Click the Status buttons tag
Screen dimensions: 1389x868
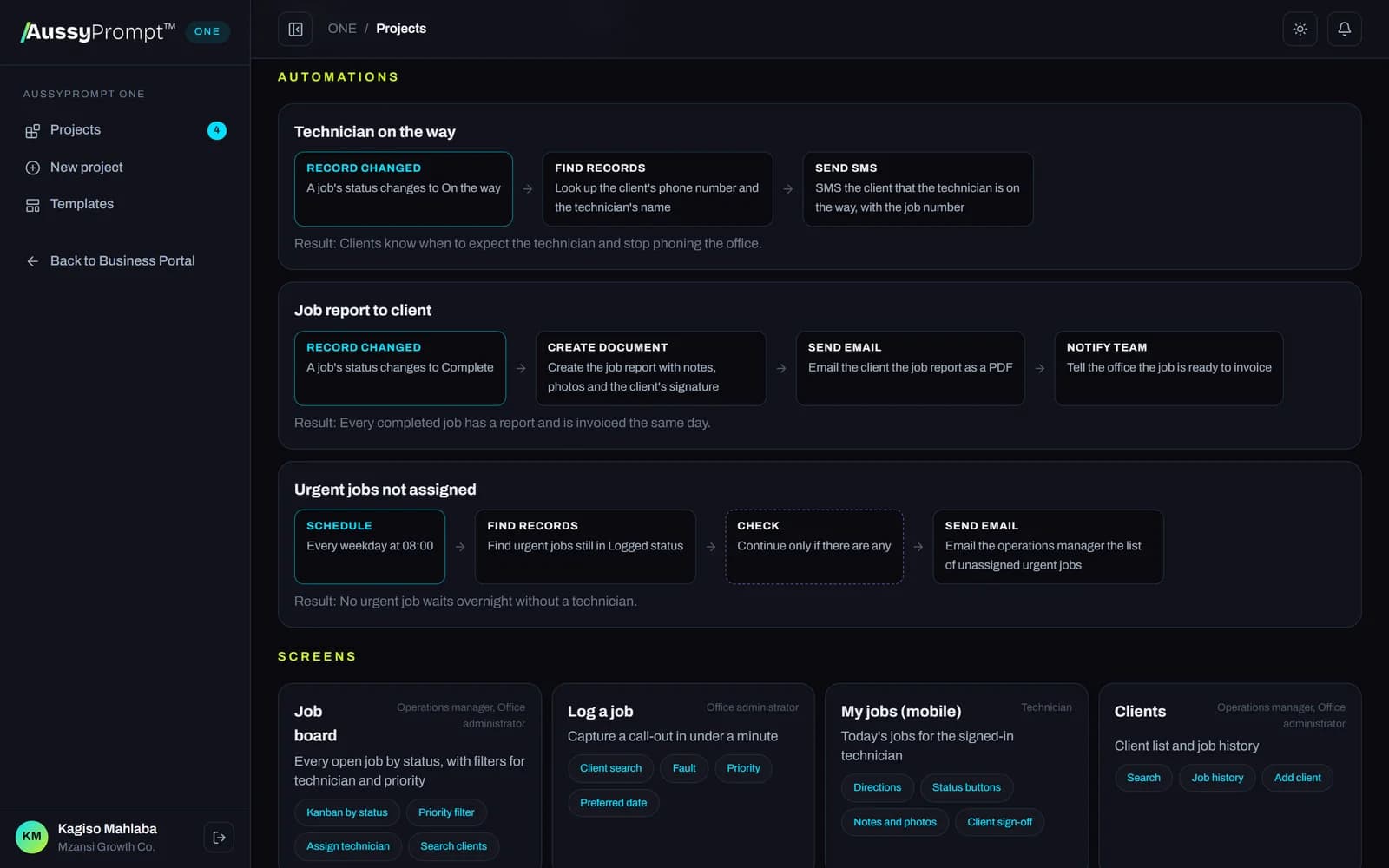coord(966,787)
